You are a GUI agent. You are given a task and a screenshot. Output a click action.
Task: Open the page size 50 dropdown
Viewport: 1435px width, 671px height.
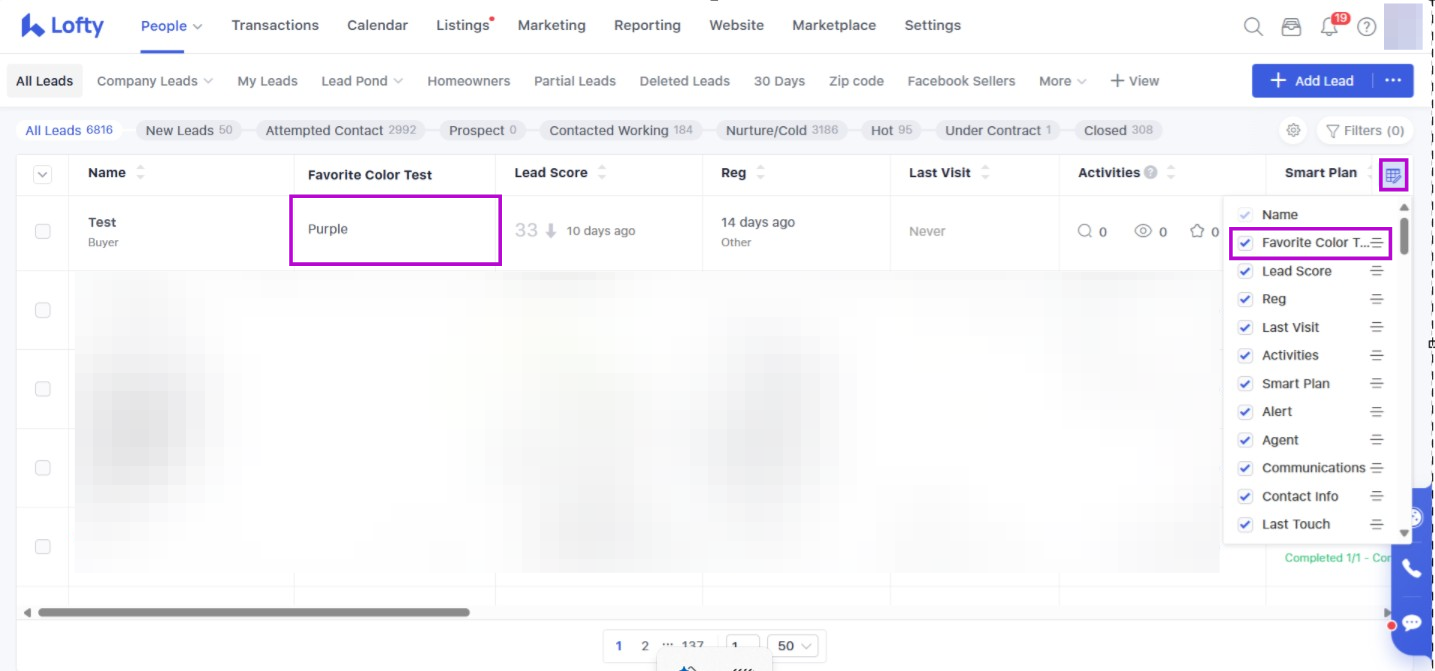point(796,646)
